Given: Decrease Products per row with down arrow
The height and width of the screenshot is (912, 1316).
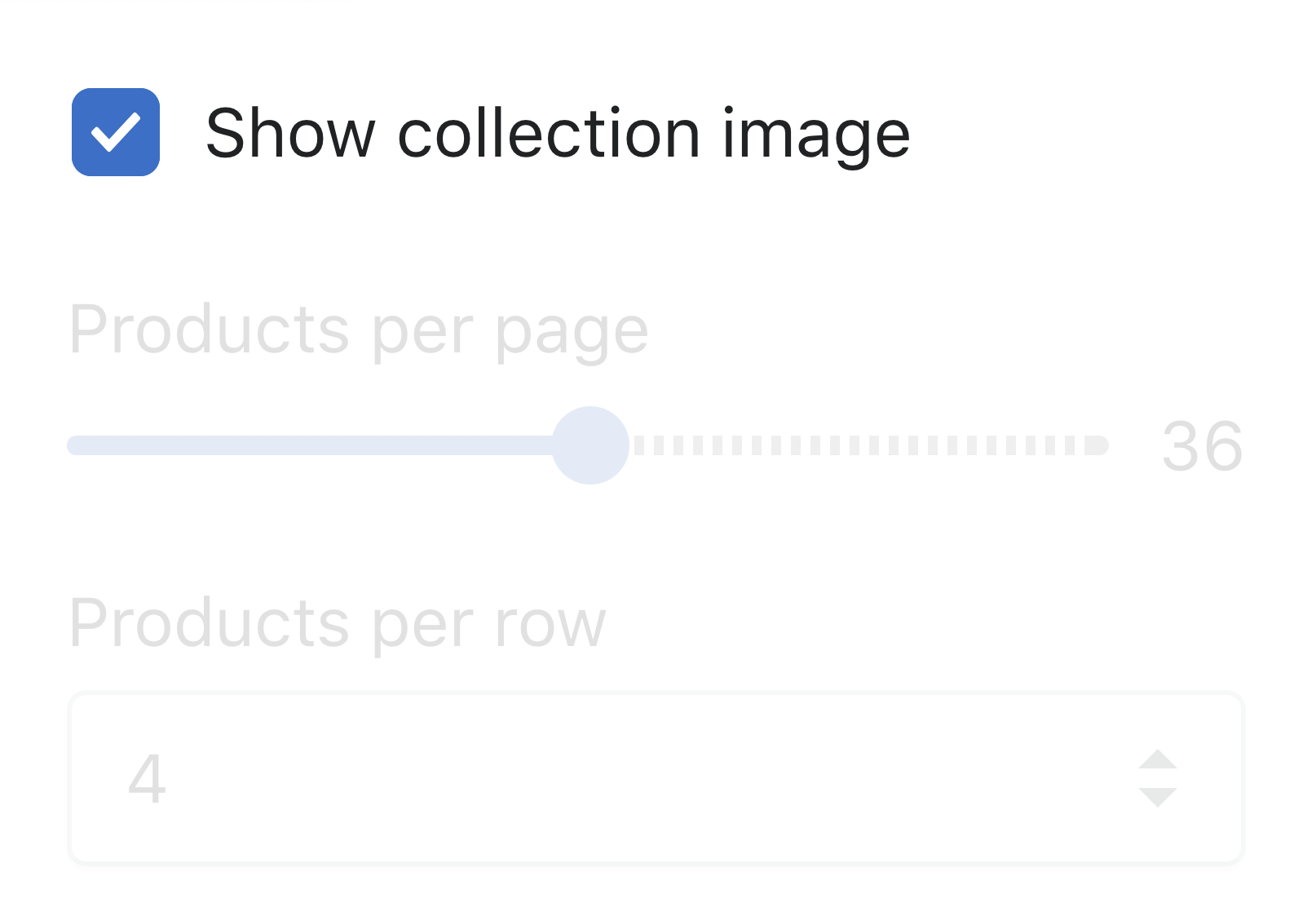Looking at the screenshot, I should tap(1158, 798).
